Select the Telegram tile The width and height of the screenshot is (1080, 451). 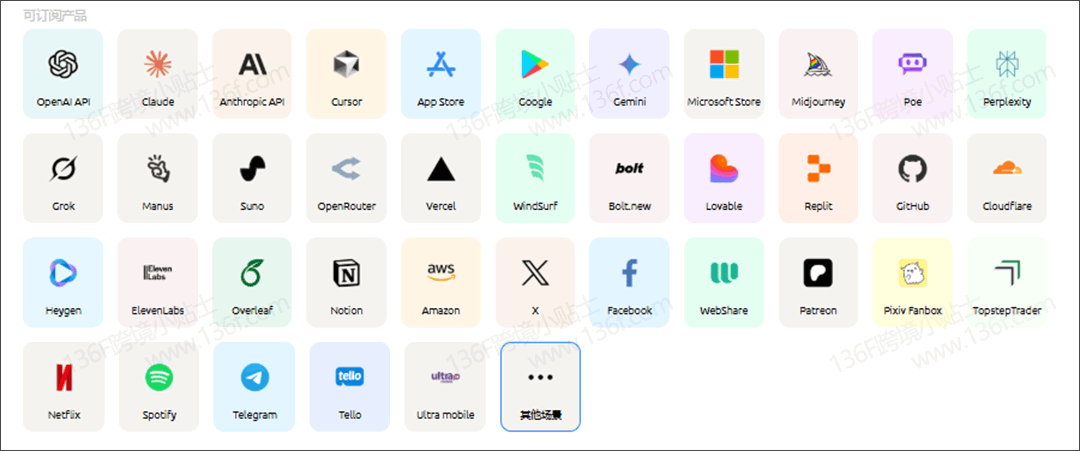254,387
